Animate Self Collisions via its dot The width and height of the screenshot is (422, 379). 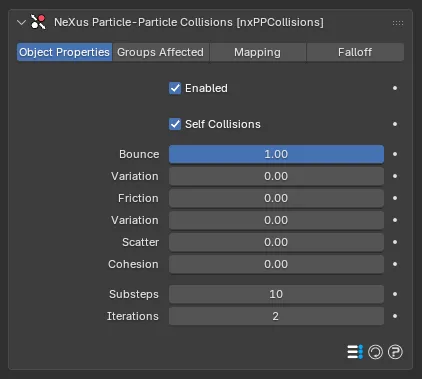coord(395,124)
